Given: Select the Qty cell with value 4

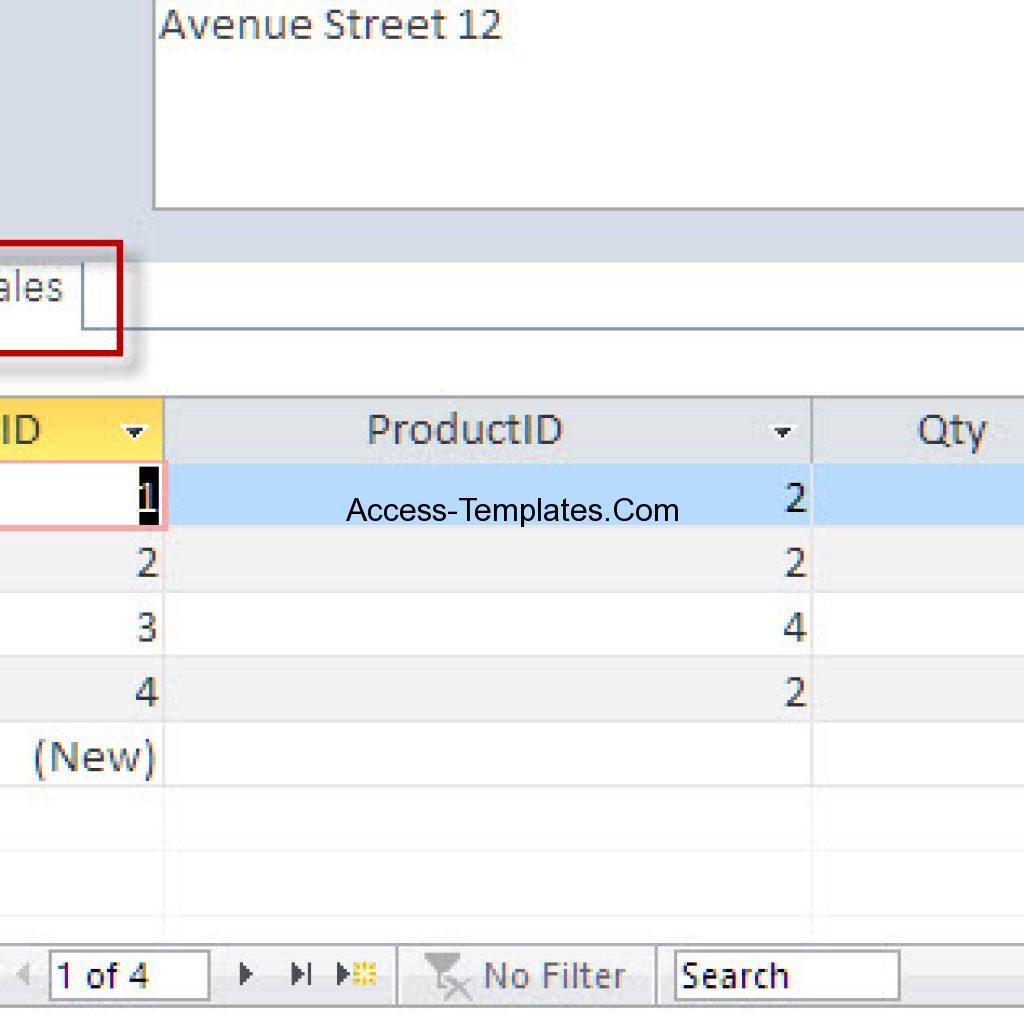Looking at the screenshot, I should click(x=790, y=628).
